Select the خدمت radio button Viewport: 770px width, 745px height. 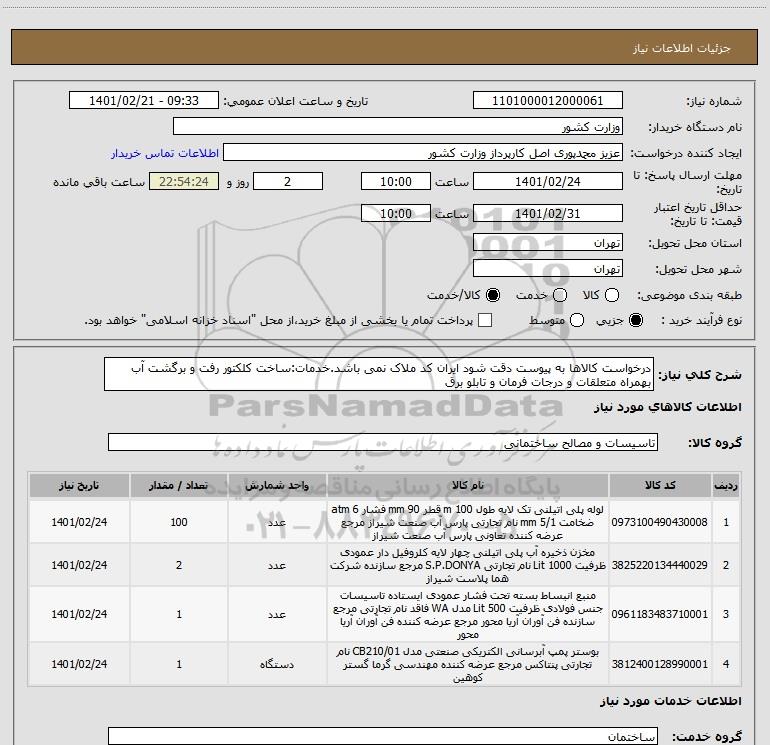[560, 295]
